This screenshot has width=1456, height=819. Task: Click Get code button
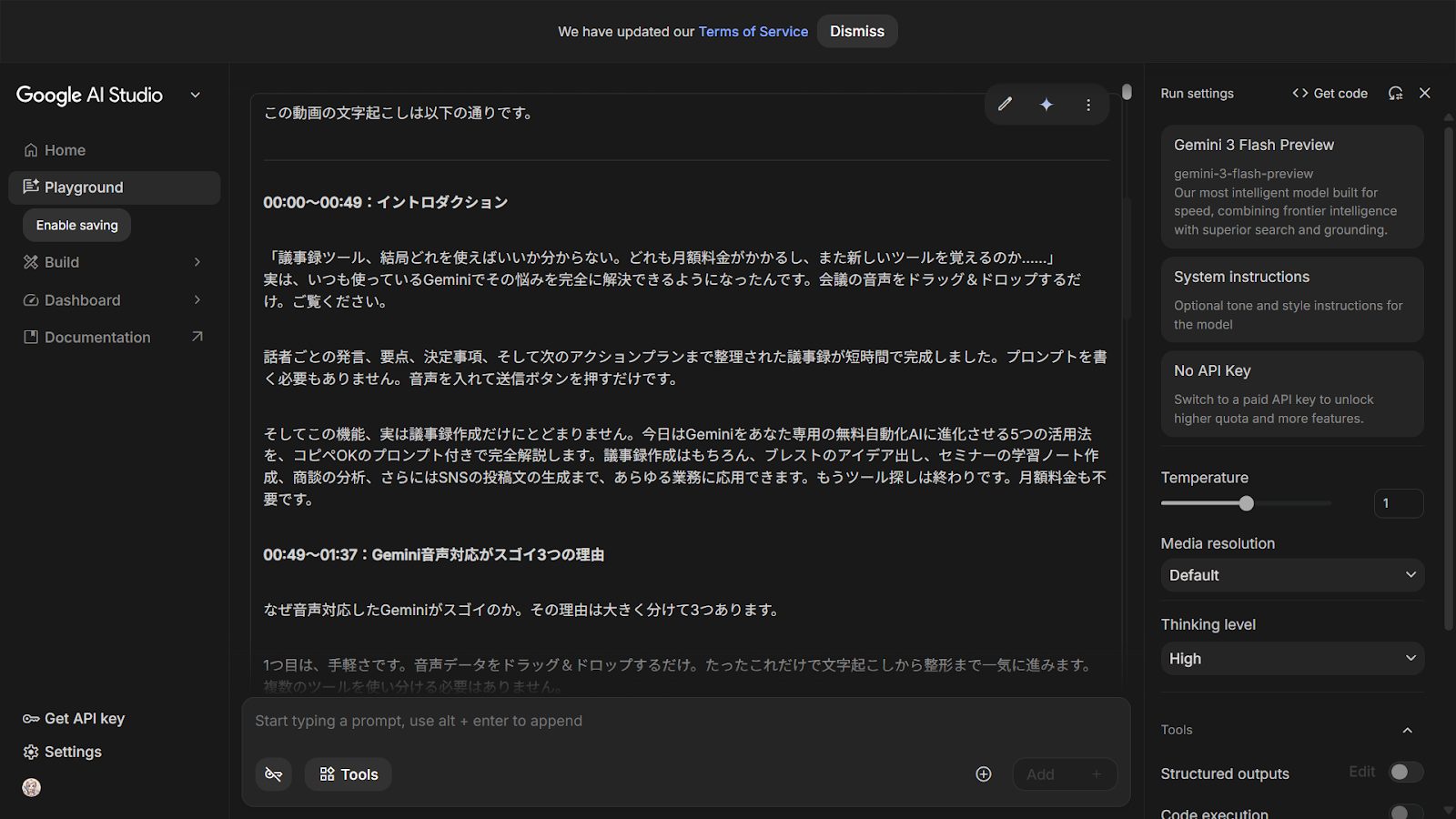coord(1330,93)
